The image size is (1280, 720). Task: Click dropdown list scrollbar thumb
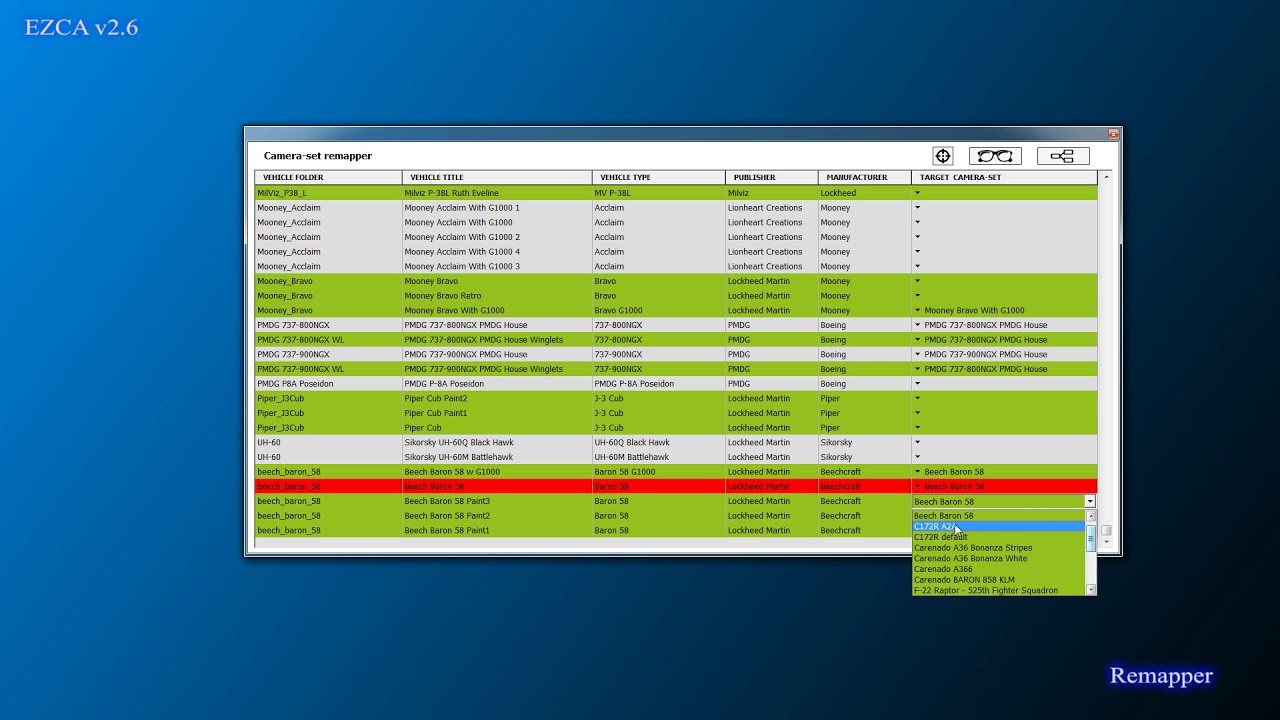(x=1091, y=538)
